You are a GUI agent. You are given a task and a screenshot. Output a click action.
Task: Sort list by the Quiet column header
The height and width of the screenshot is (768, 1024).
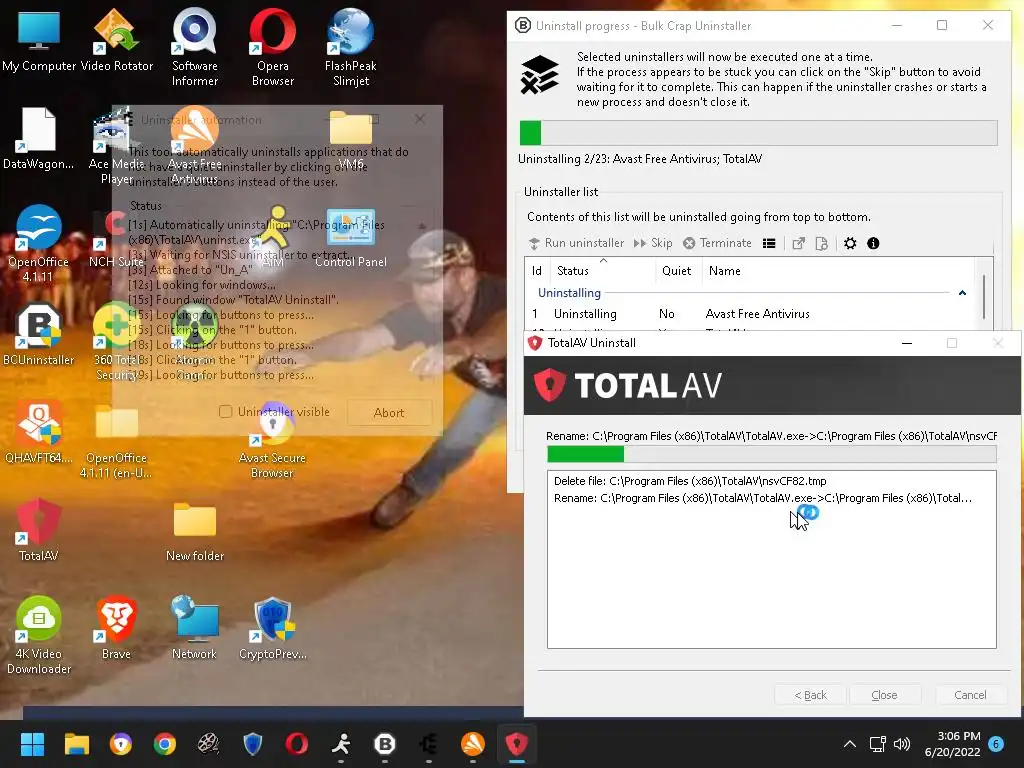coord(678,271)
